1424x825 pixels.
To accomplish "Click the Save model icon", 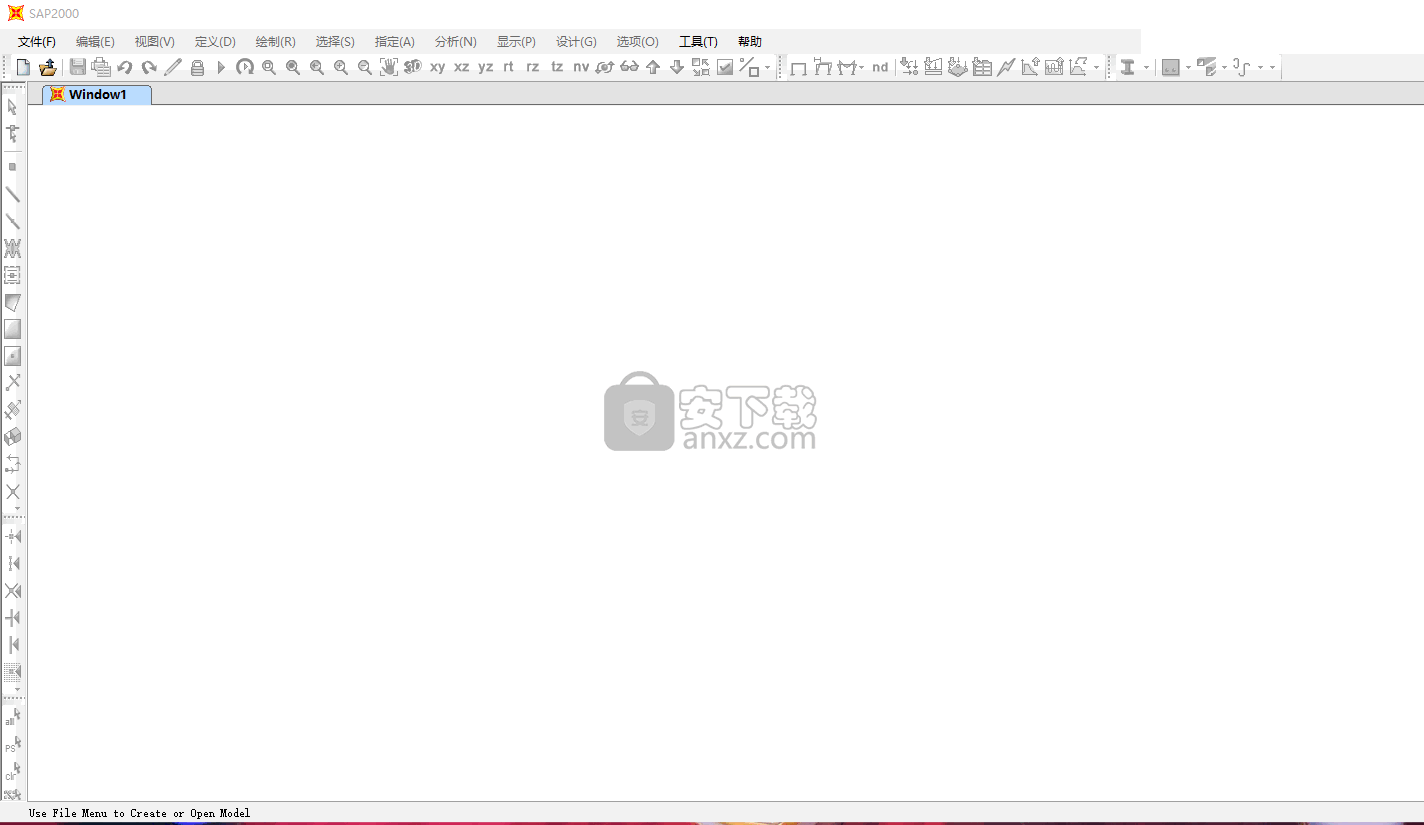I will pyautogui.click(x=78, y=67).
